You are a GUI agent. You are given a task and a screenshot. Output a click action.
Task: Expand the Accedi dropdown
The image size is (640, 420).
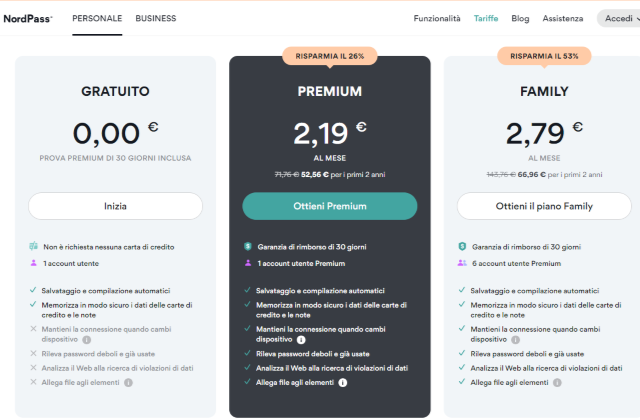pos(617,18)
